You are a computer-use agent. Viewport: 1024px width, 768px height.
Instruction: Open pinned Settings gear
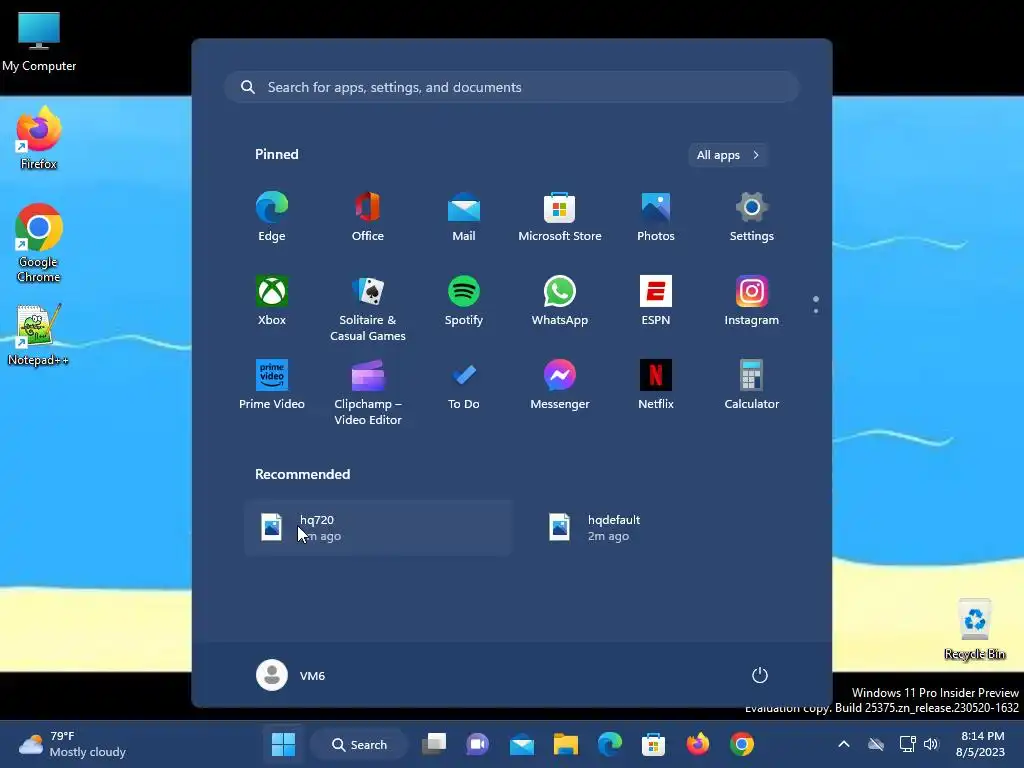tap(752, 217)
